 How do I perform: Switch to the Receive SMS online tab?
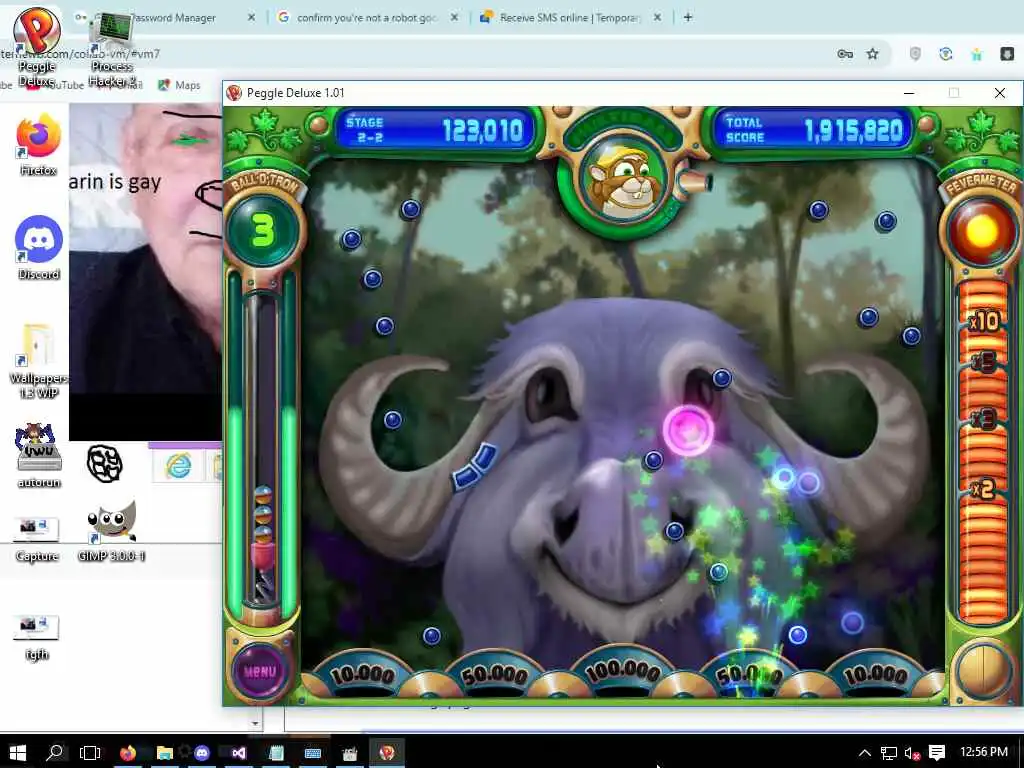568,18
